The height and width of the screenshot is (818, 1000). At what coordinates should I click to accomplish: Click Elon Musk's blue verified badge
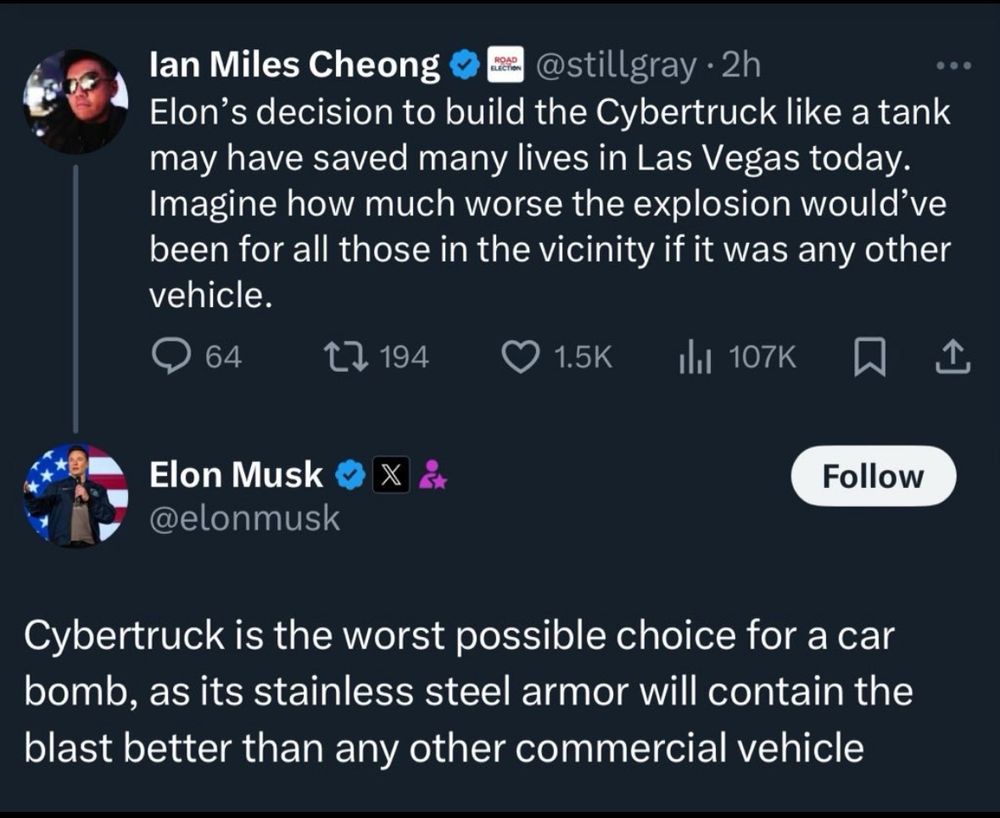(x=350, y=476)
